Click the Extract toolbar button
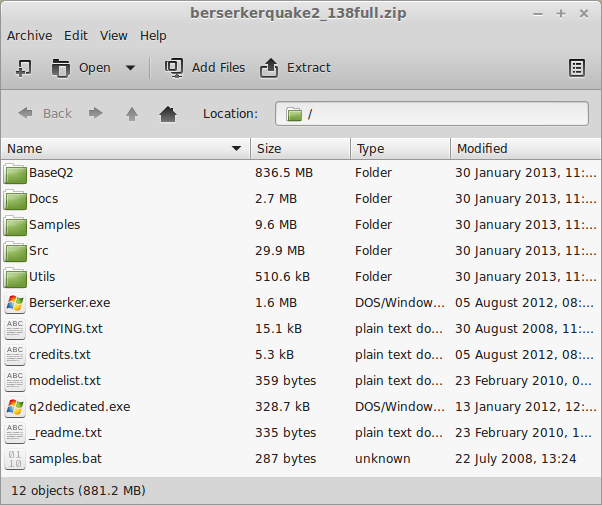The width and height of the screenshot is (602, 505). coord(295,68)
